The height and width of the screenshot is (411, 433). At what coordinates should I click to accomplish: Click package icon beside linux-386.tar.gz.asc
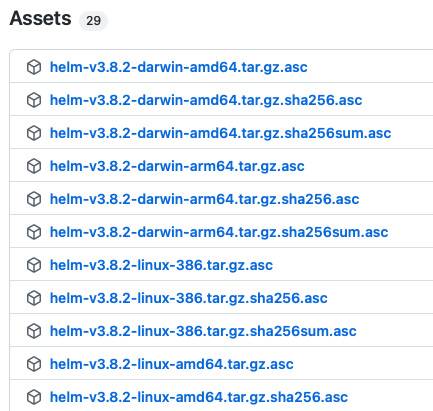[x=34, y=265]
